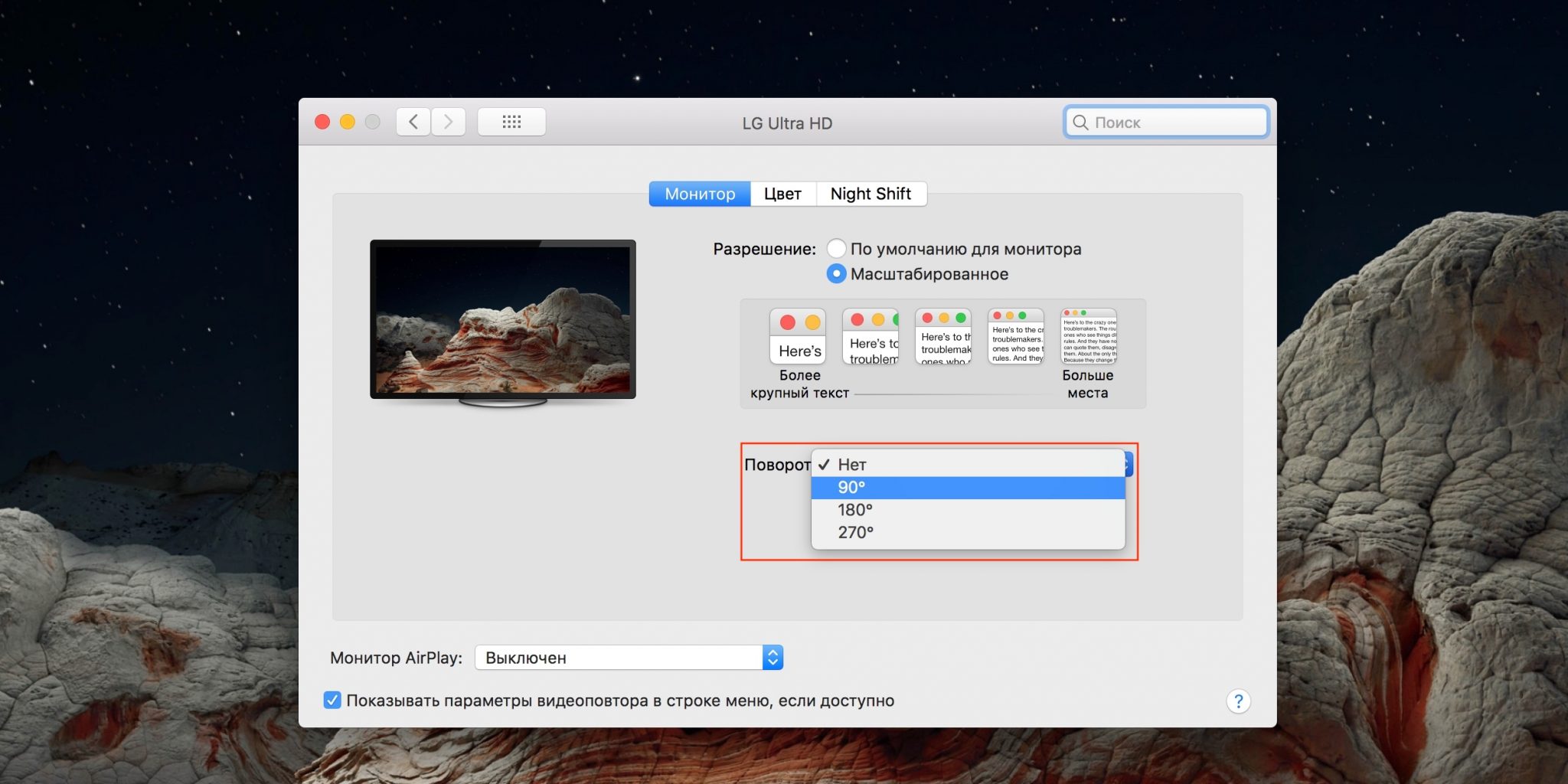Viewport: 1568px width, 784px height.
Task: Select the Масштабированное radio button
Action: tap(837, 274)
